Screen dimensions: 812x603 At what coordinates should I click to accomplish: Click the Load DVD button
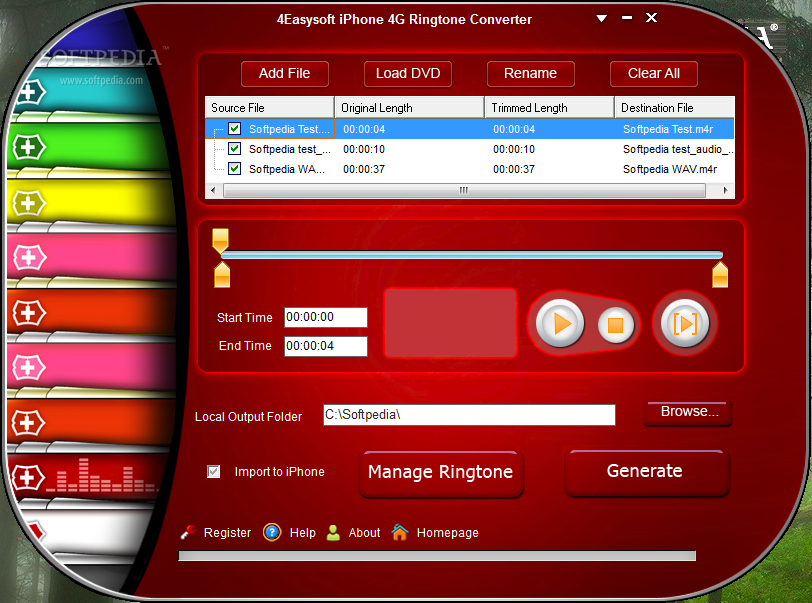[408, 74]
